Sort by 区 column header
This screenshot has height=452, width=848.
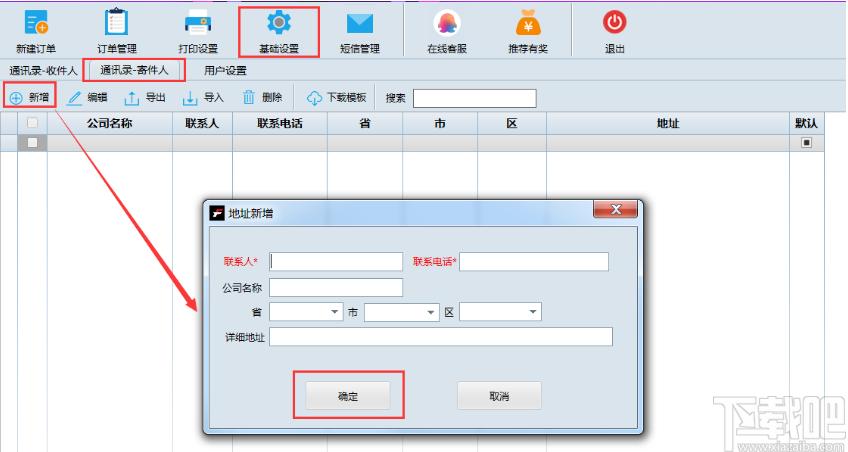pyautogui.click(x=512, y=123)
